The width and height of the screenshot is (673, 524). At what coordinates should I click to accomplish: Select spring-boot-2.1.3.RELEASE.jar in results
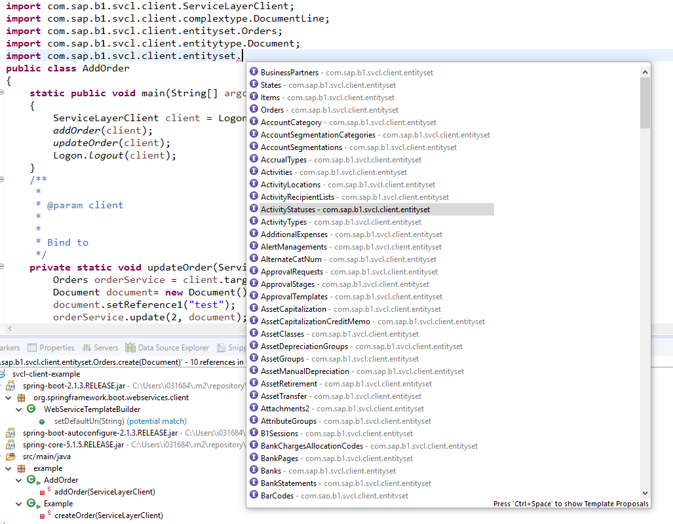(x=74, y=386)
